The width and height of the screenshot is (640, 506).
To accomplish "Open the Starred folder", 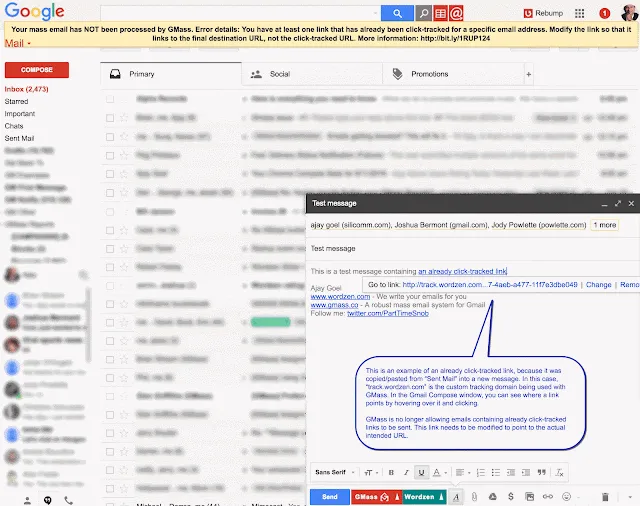I will (x=16, y=101).
